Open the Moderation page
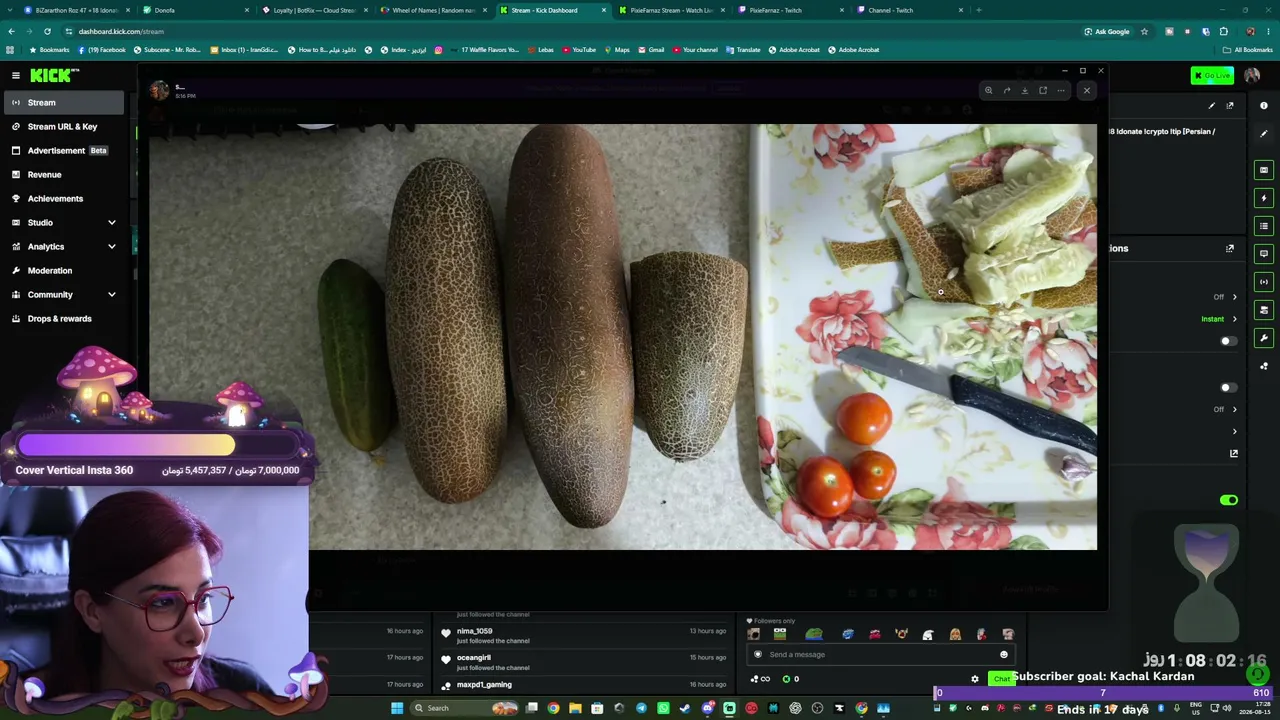1280x720 pixels. point(63,270)
